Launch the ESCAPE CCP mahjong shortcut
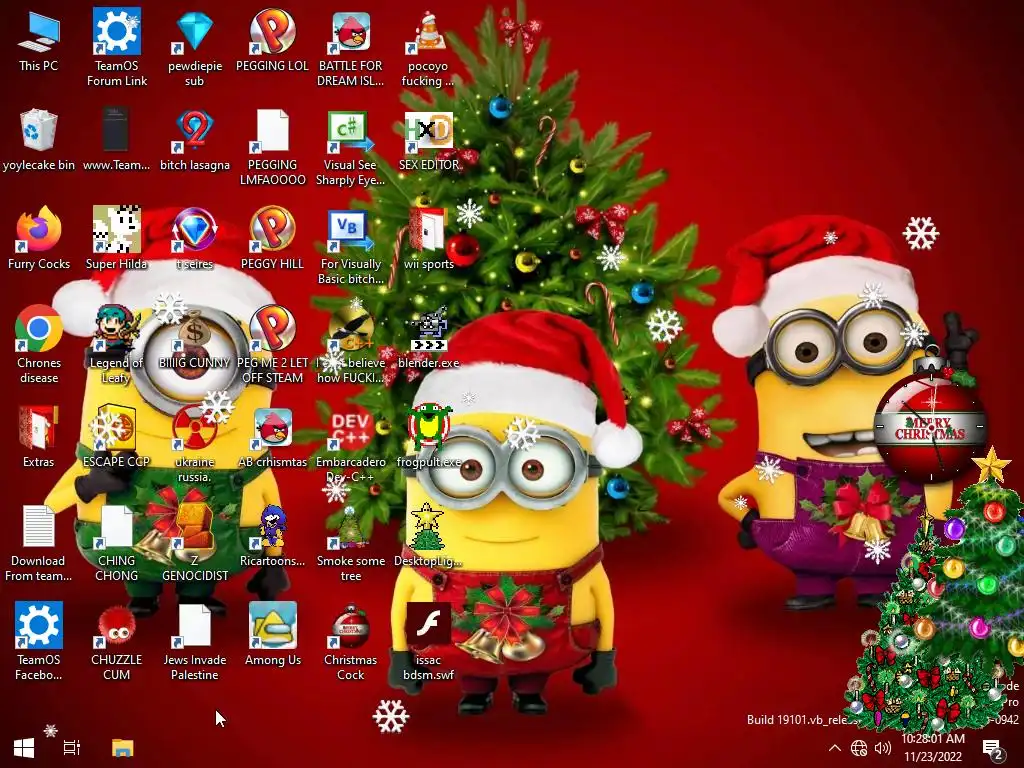 coord(116,436)
